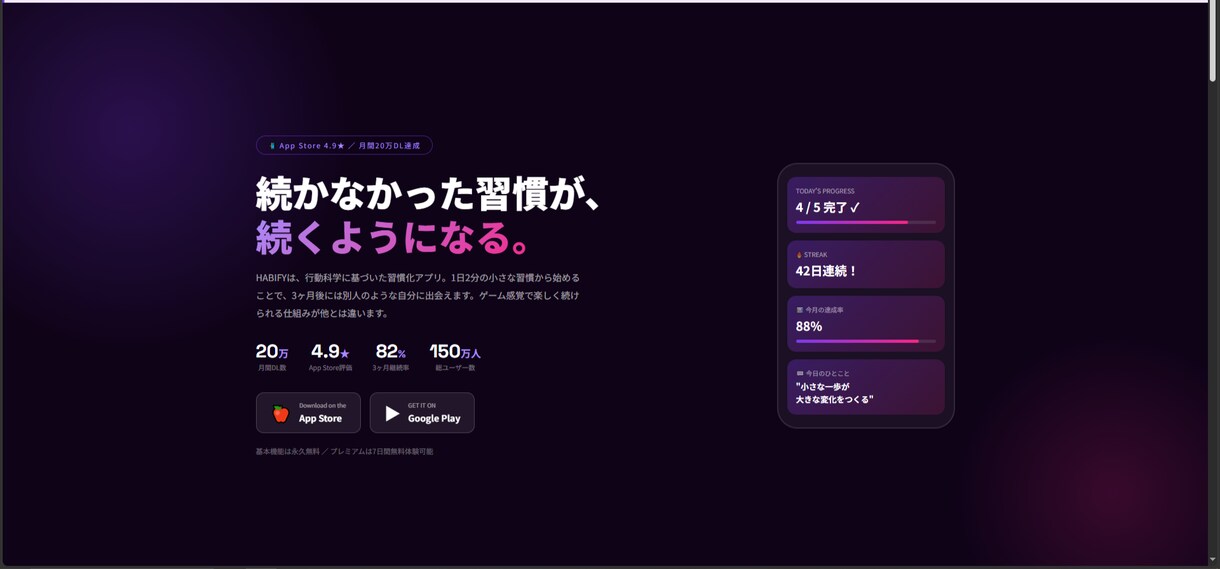The image size is (1220, 569).
Task: Click the paragraph starting with HABIFYは
Action: (418, 295)
